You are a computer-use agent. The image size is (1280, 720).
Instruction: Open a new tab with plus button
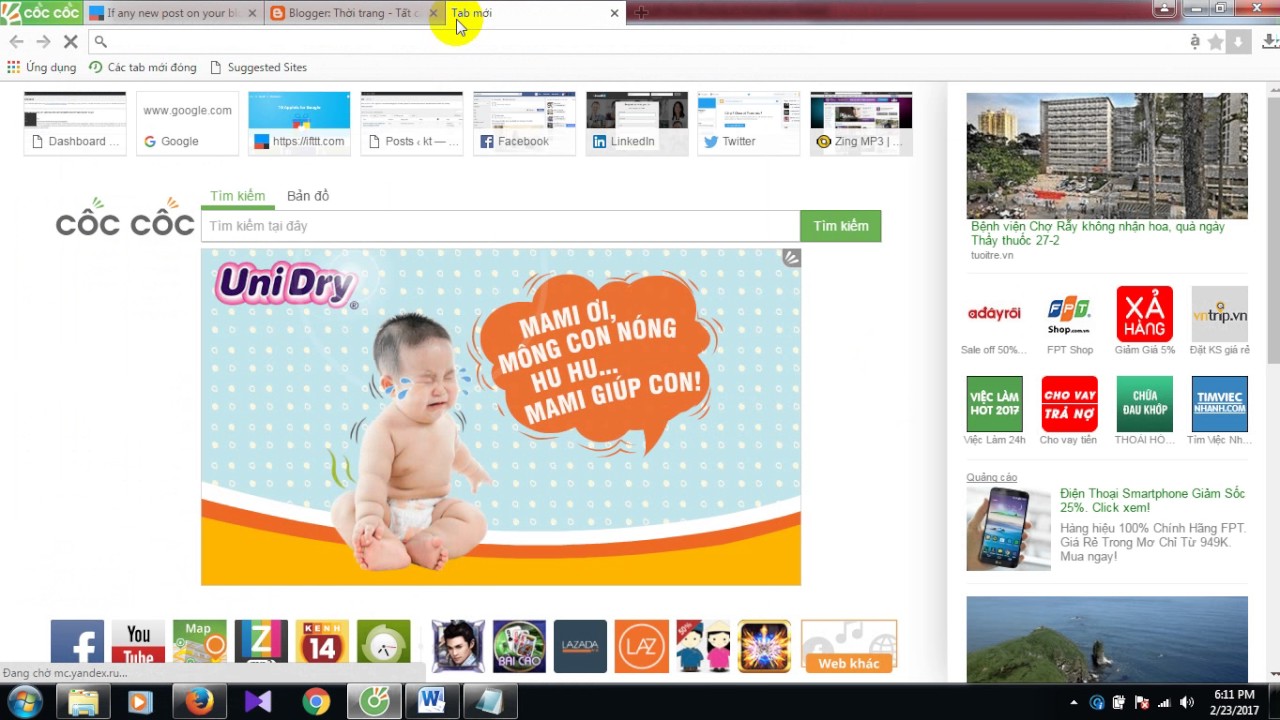641,13
